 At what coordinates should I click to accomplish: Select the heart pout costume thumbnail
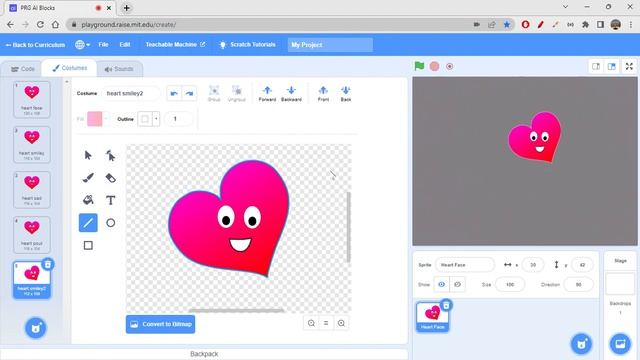tap(32, 235)
